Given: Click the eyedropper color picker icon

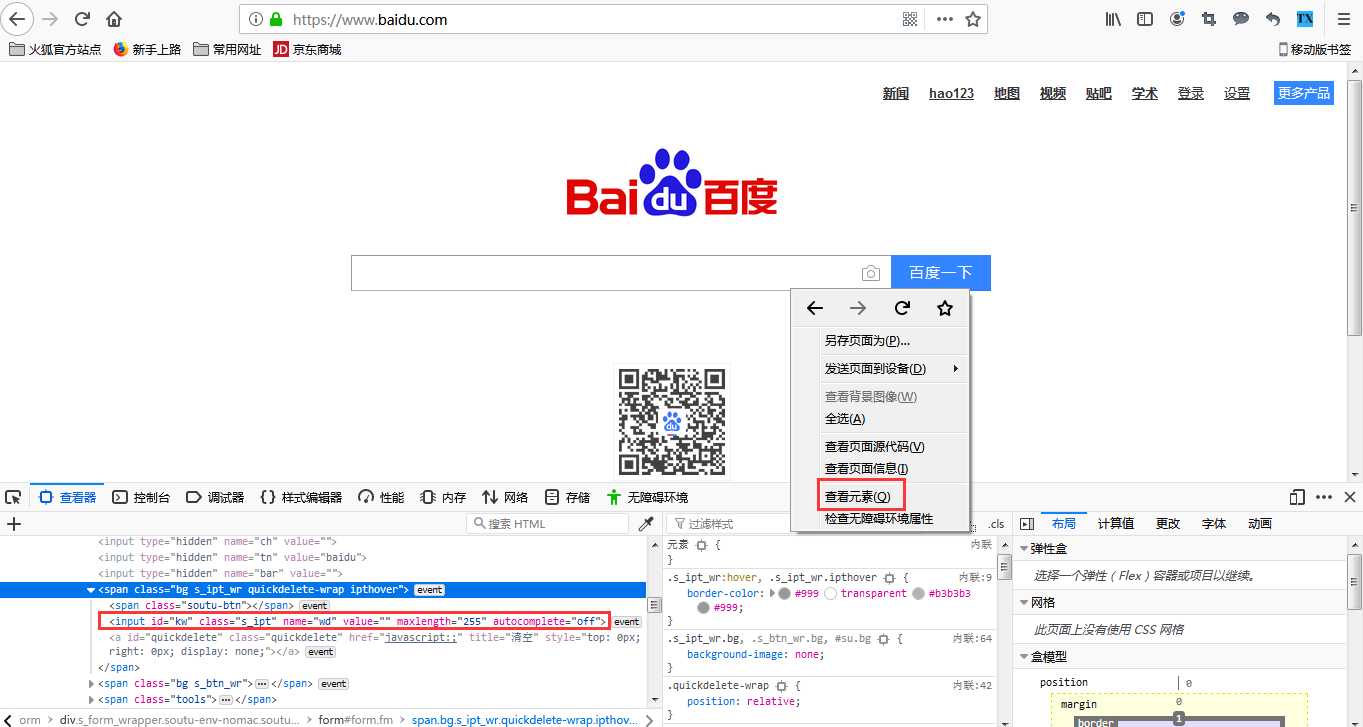Looking at the screenshot, I should click(x=646, y=523).
